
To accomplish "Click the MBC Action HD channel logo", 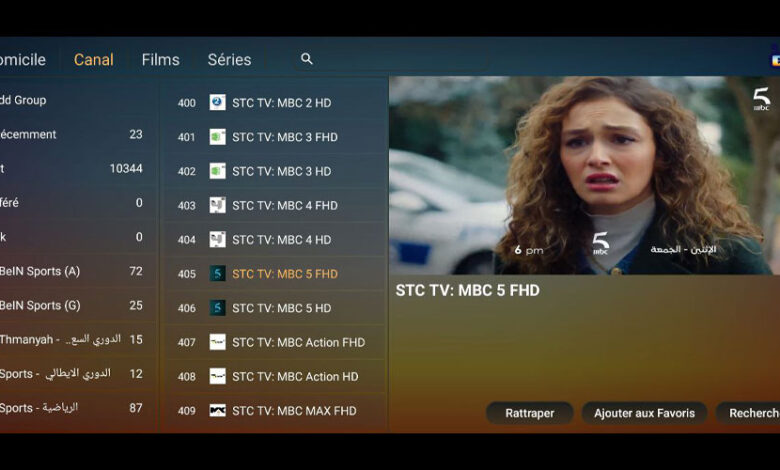I will [x=217, y=376].
